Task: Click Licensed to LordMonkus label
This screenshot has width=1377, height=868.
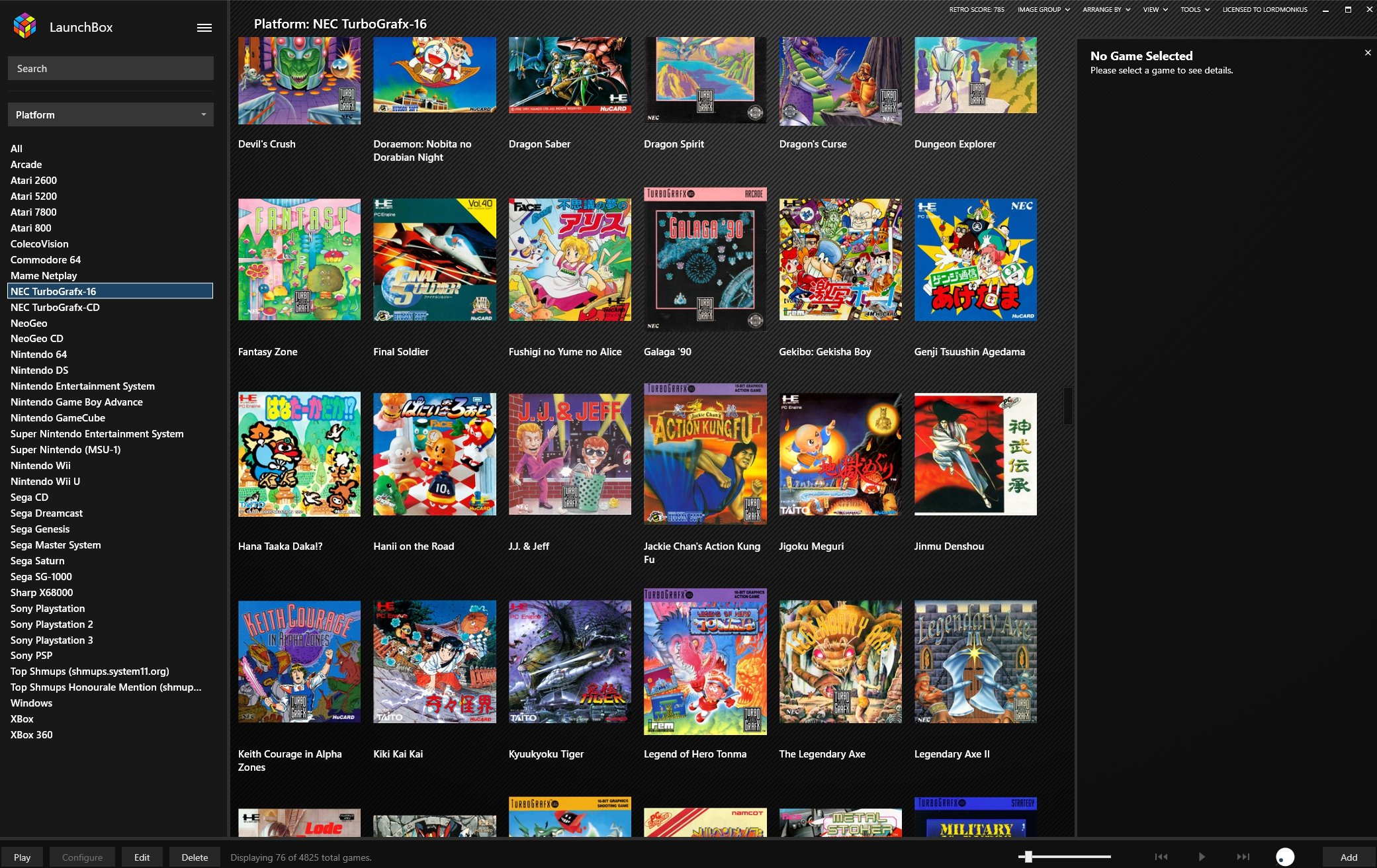Action: (x=1265, y=9)
